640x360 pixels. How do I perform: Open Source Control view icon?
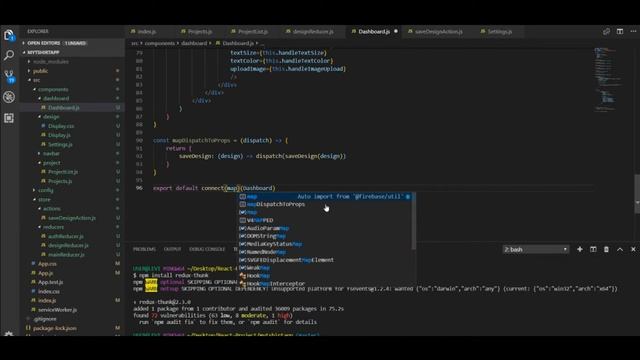[9, 76]
